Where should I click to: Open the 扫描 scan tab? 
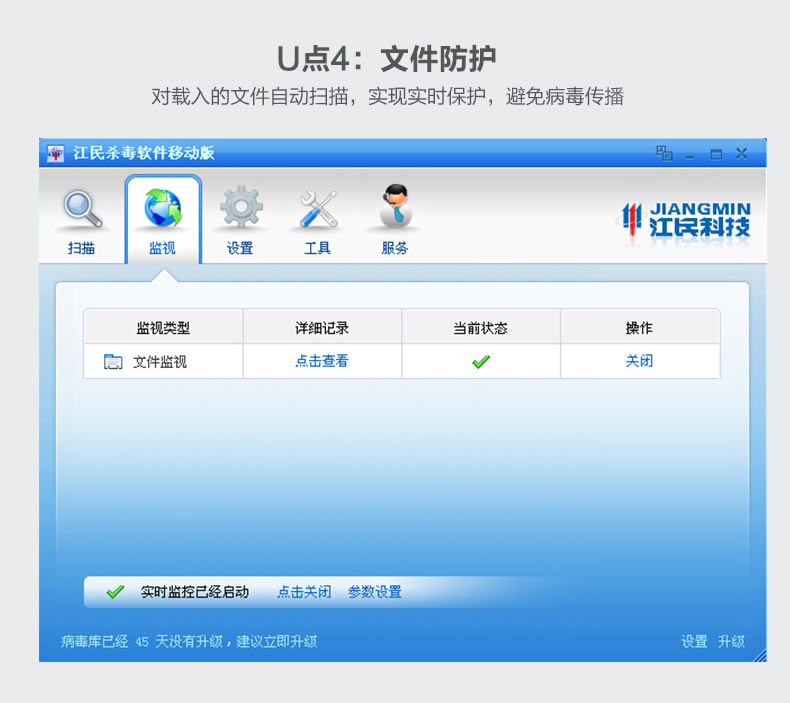tap(82, 221)
